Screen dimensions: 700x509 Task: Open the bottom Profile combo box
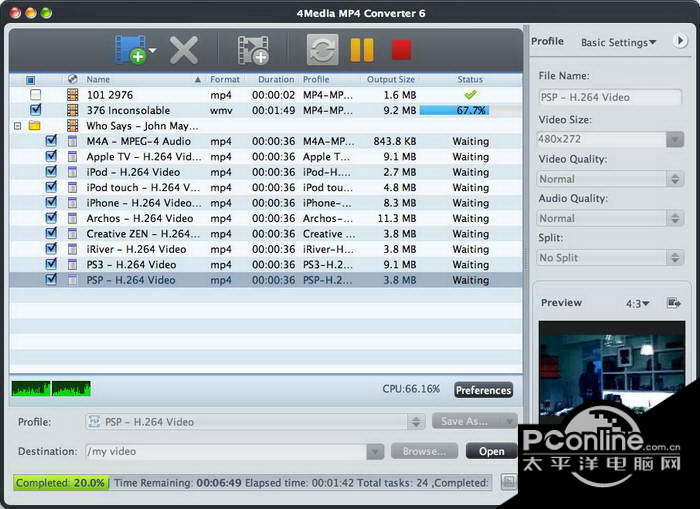[255, 422]
